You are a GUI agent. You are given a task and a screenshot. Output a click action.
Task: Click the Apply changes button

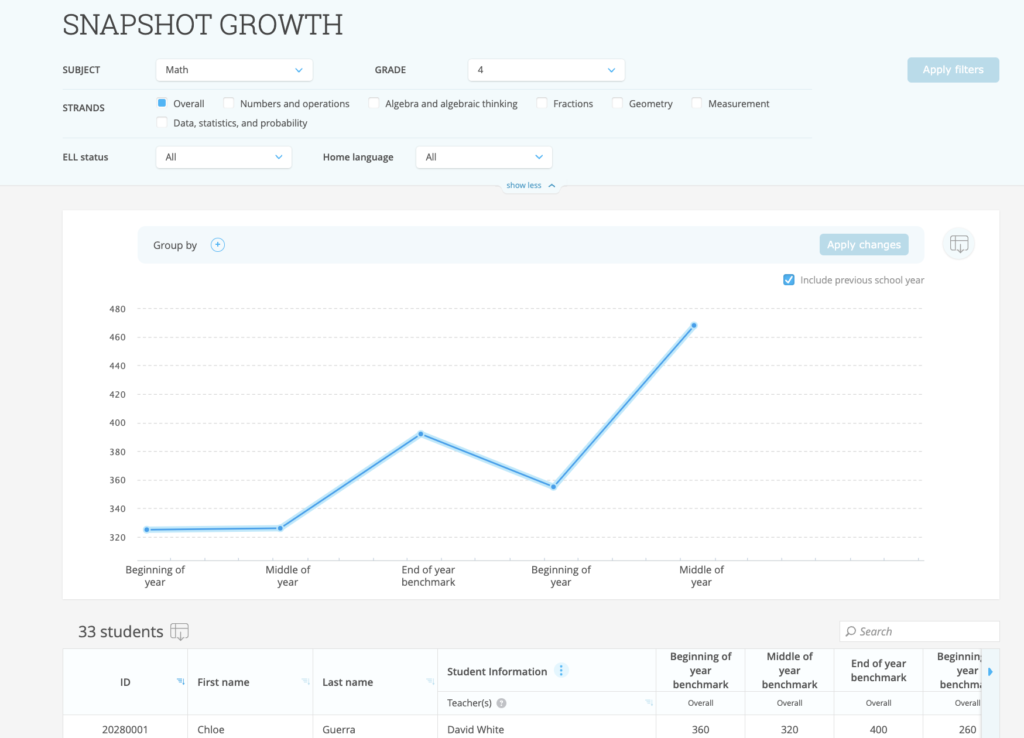click(863, 244)
